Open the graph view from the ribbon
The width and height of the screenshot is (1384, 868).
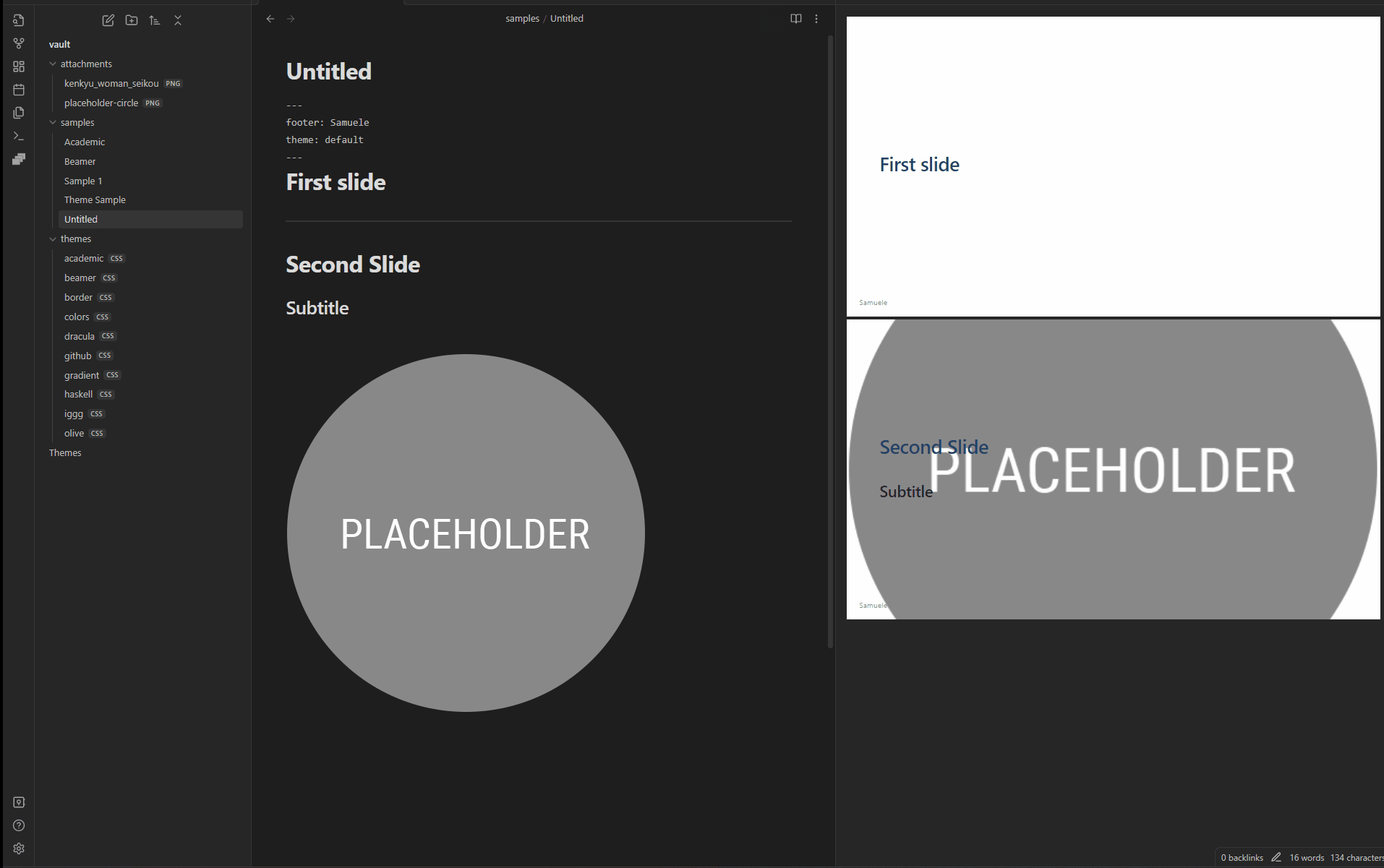click(19, 43)
